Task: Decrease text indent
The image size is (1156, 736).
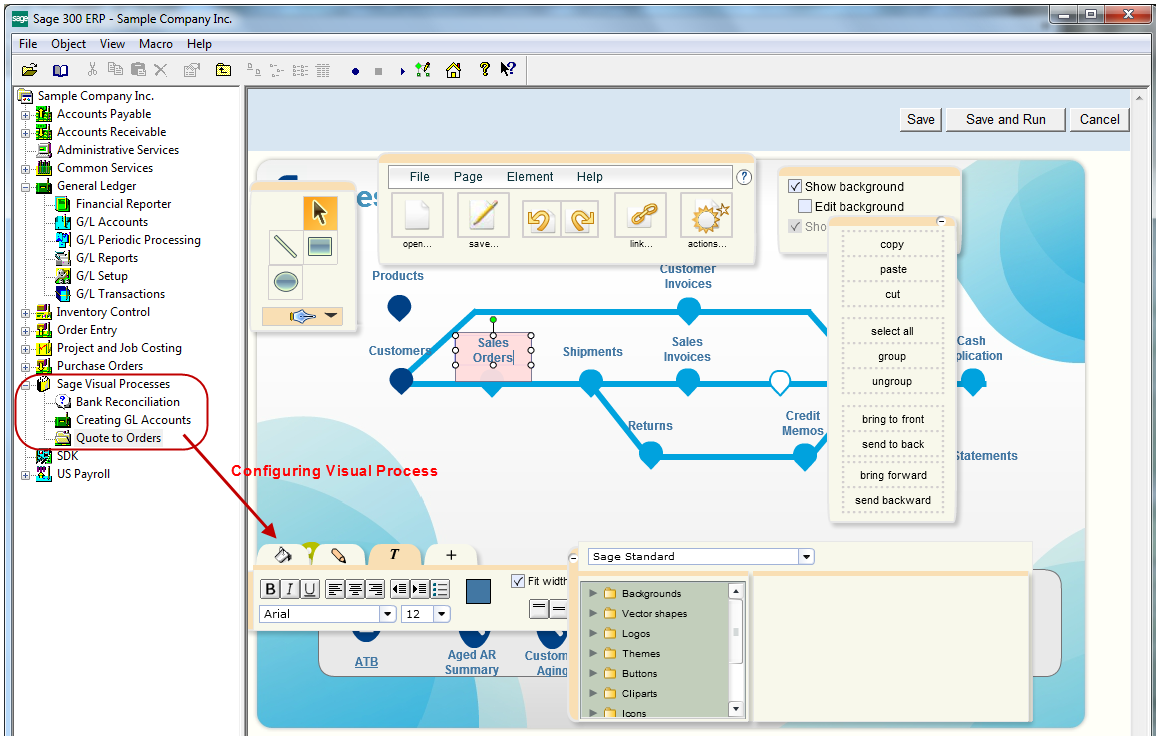Action: pos(400,589)
